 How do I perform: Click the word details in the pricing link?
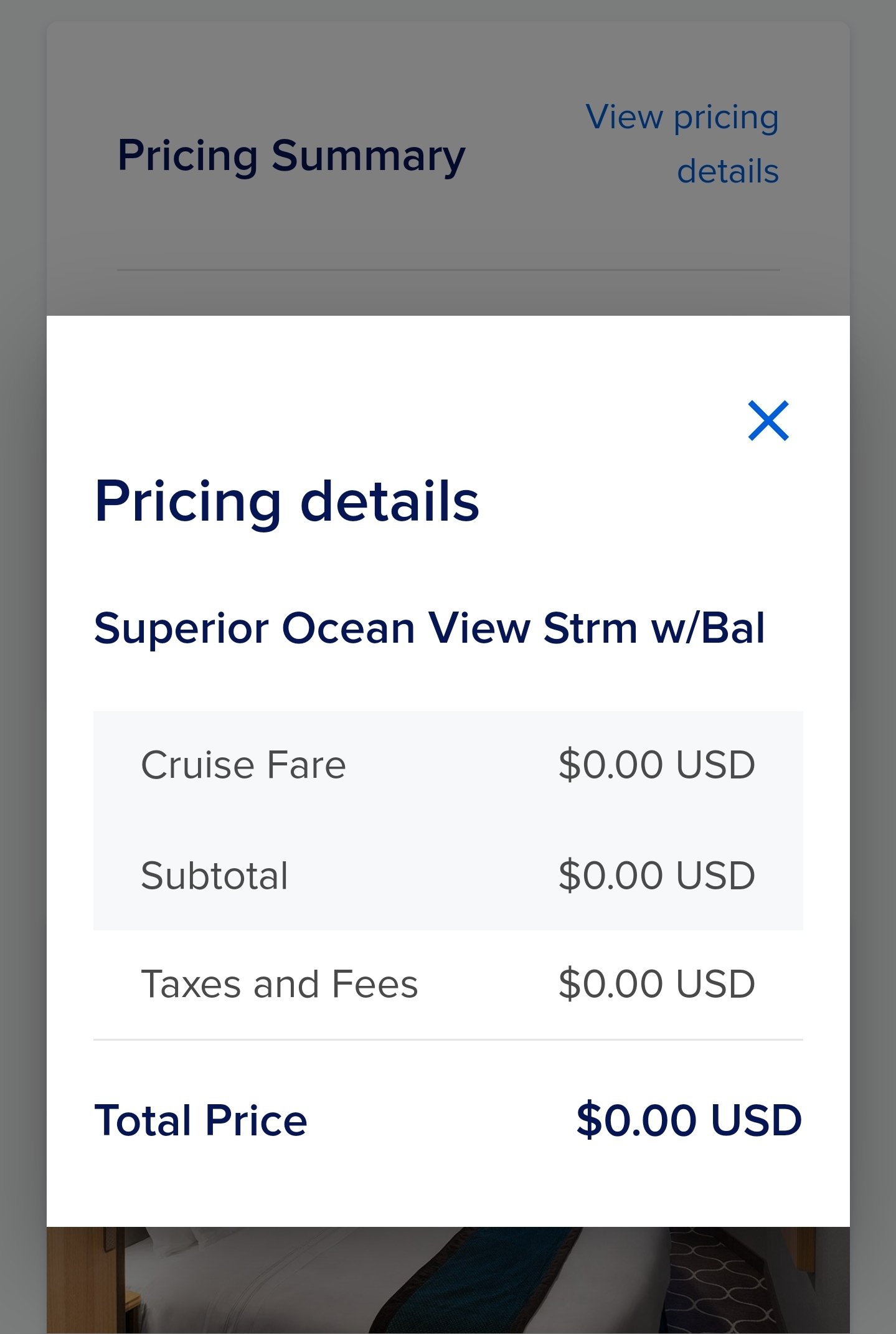[728, 171]
